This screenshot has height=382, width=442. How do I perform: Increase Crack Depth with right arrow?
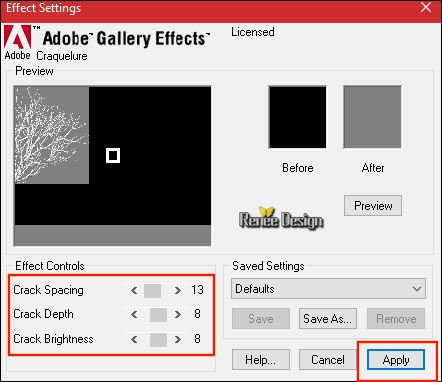click(178, 314)
